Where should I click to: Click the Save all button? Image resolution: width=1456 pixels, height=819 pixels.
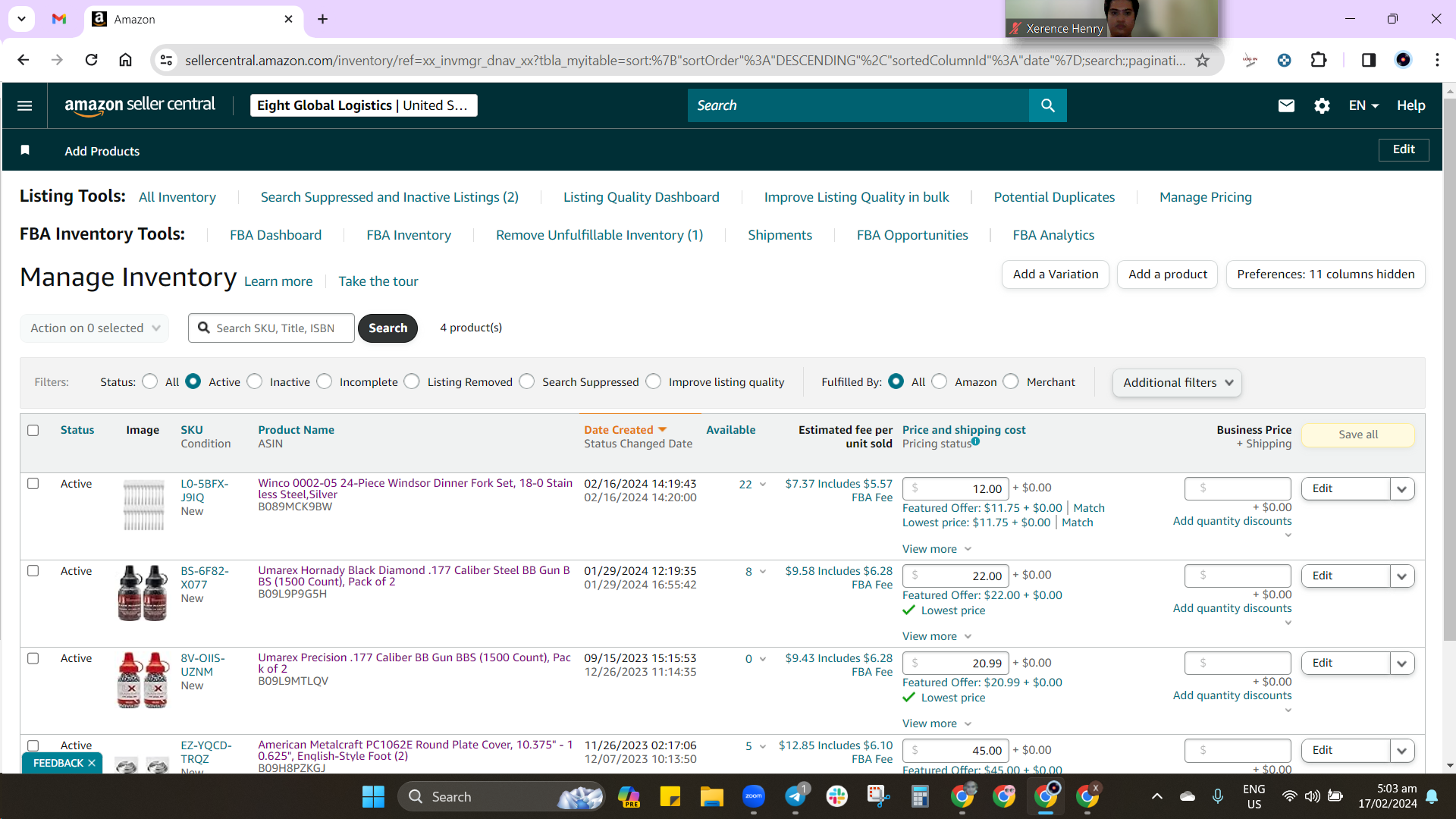click(1358, 435)
